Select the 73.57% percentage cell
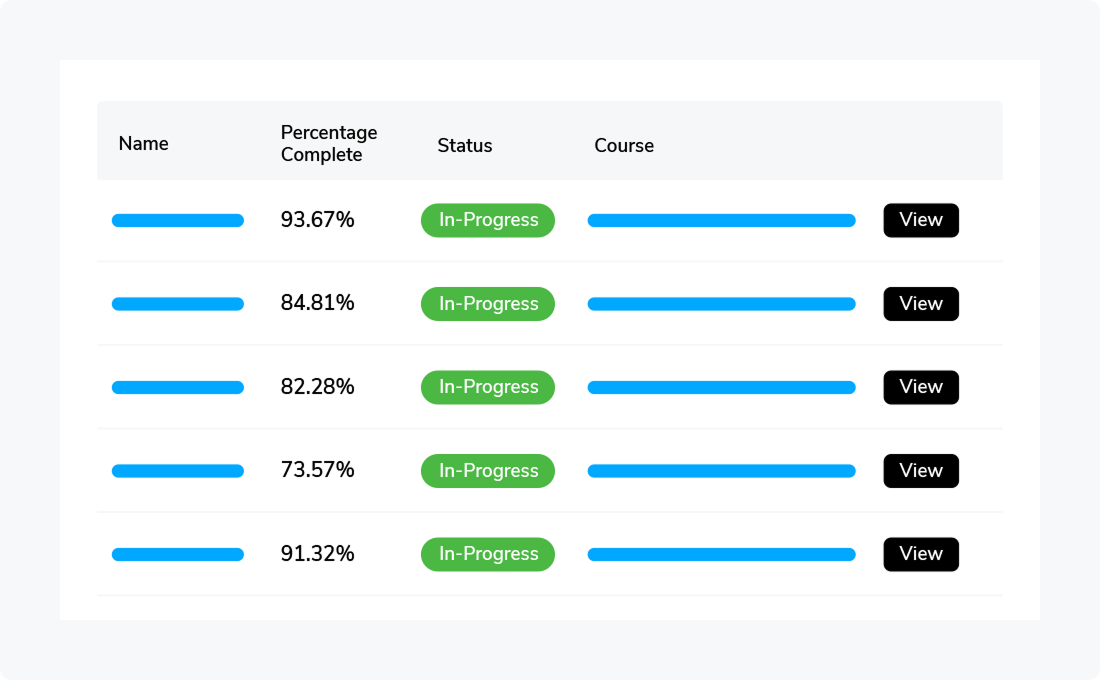Viewport: 1100px width, 680px height. (318, 471)
